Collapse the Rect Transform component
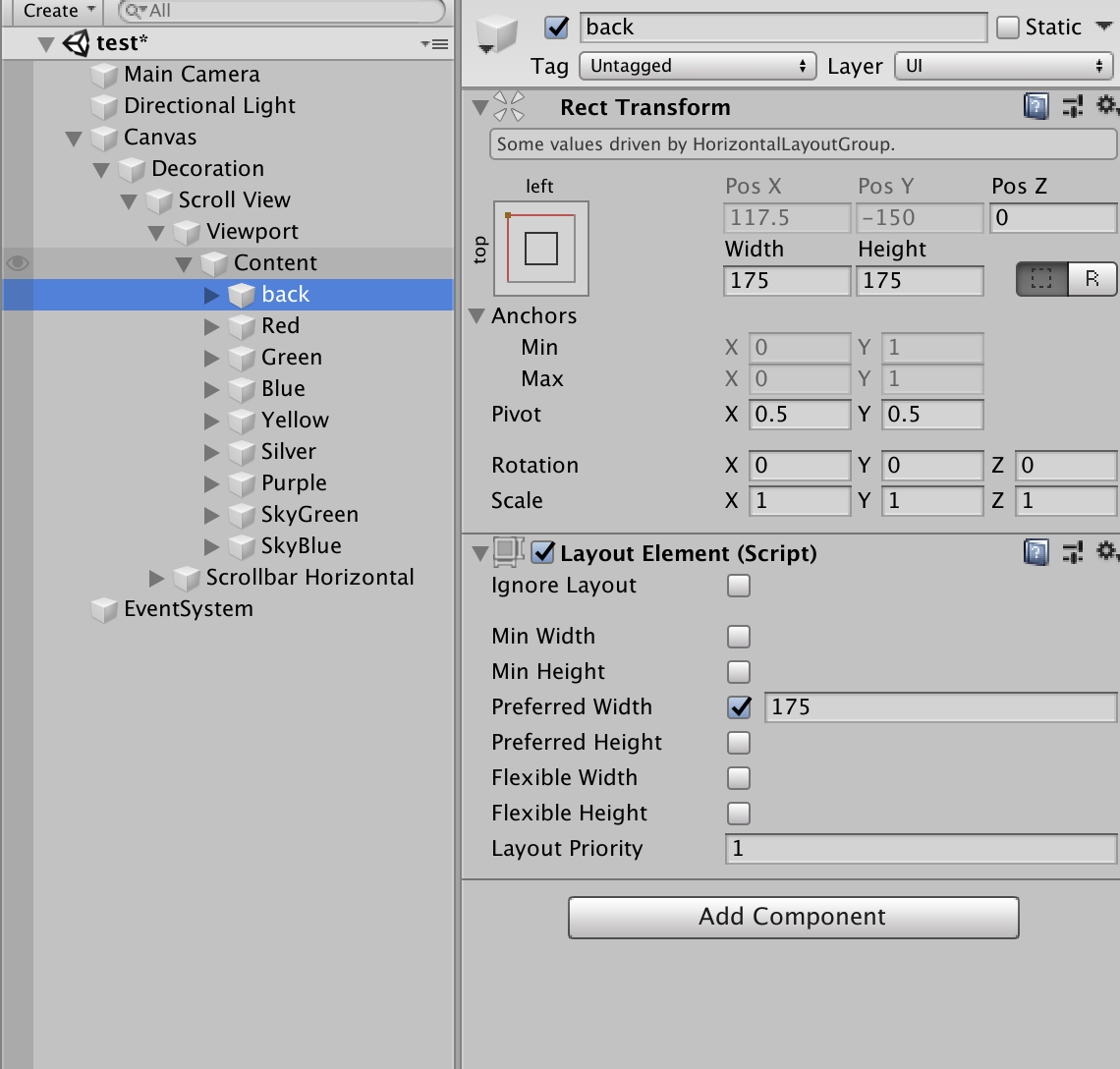 (x=480, y=108)
